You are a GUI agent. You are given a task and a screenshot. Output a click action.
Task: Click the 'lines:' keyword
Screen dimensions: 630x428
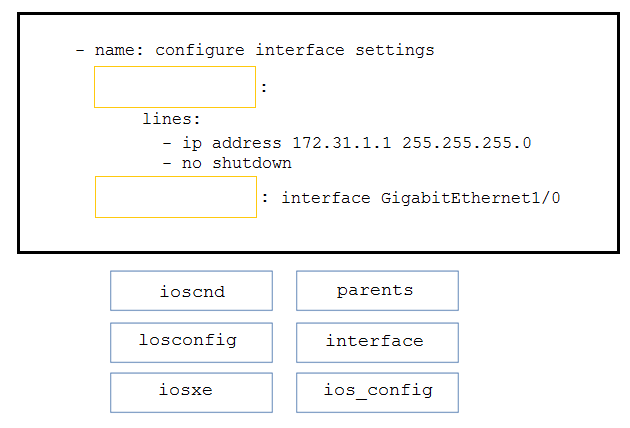tap(172, 119)
